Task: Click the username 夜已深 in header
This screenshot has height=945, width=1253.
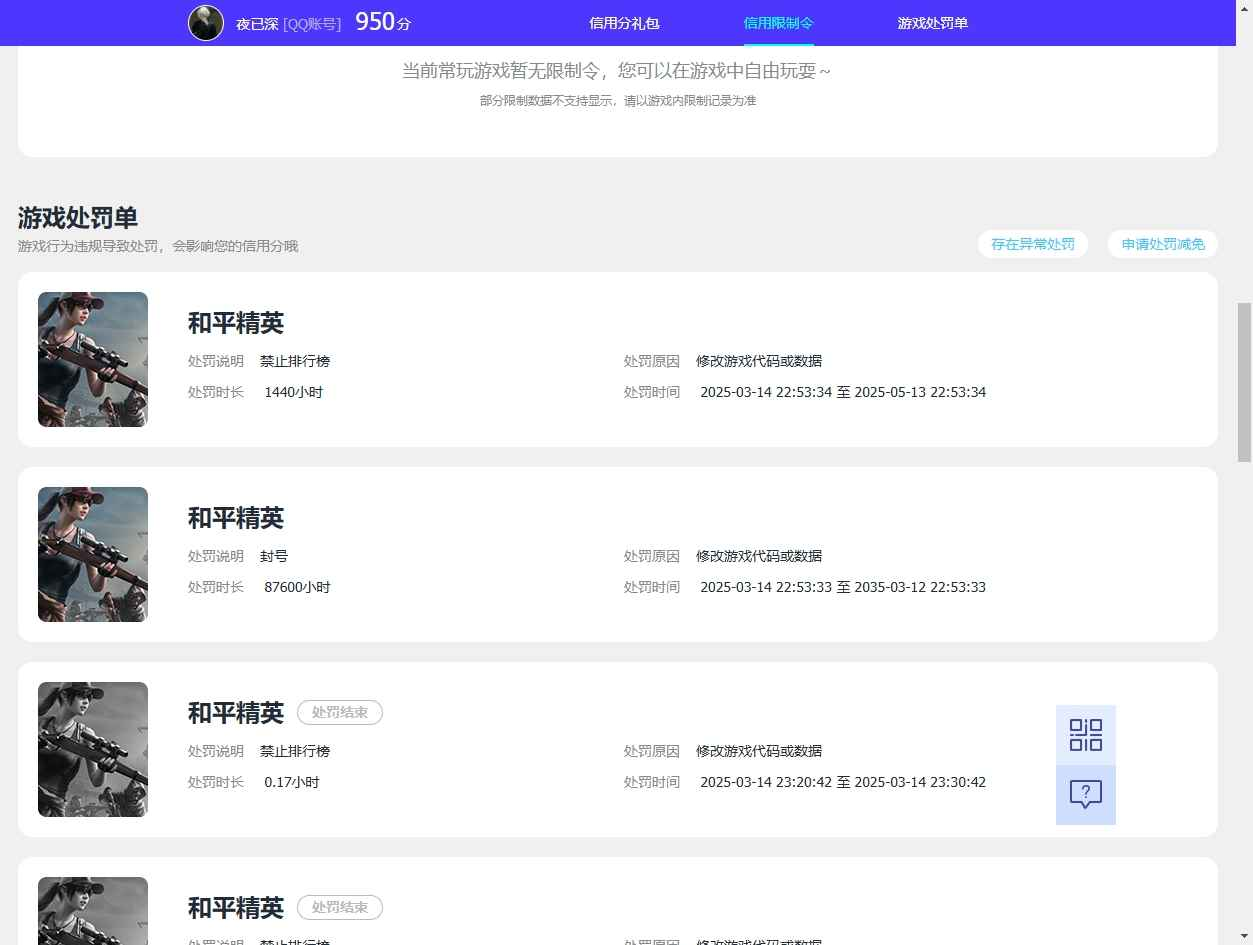Action: click(x=257, y=24)
